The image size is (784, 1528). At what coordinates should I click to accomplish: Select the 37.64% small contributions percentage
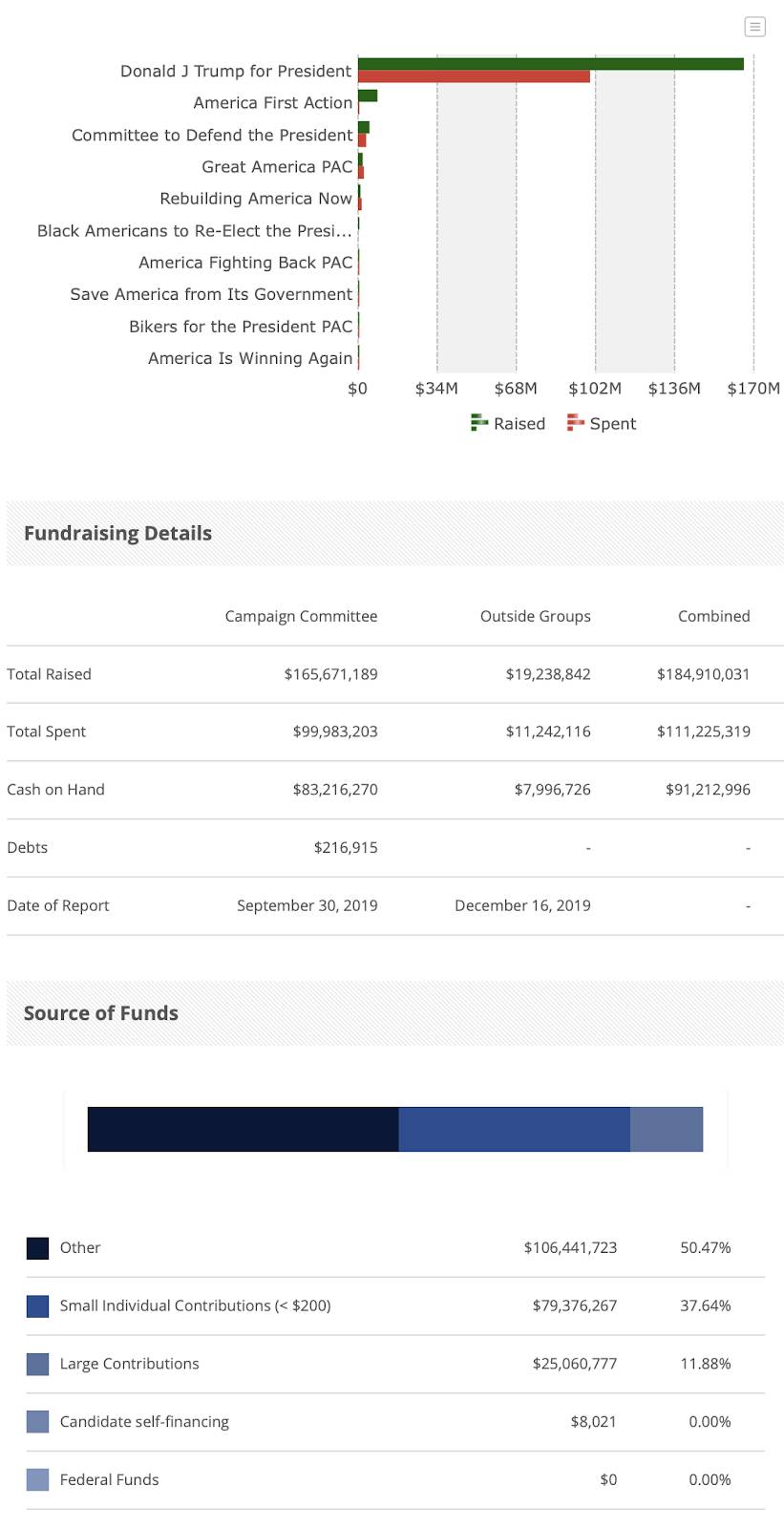706,1305
